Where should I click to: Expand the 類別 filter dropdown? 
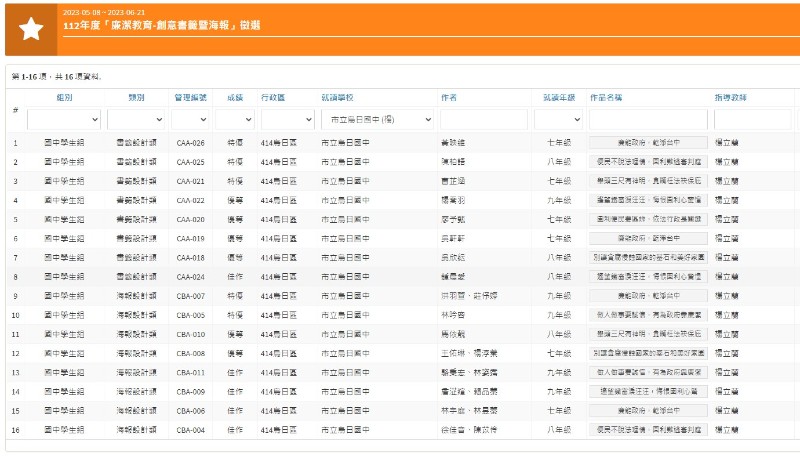coord(136,119)
